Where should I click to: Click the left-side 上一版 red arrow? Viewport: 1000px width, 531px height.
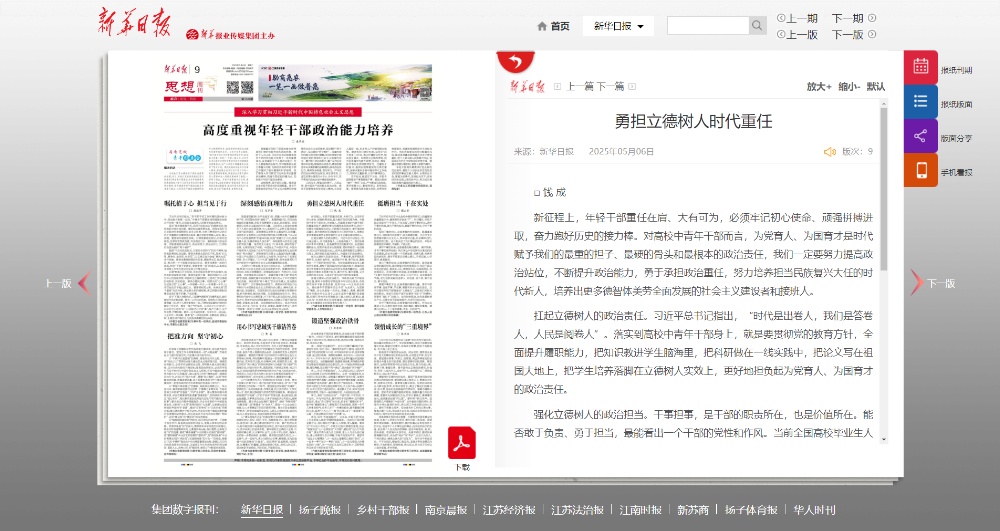pyautogui.click(x=84, y=283)
